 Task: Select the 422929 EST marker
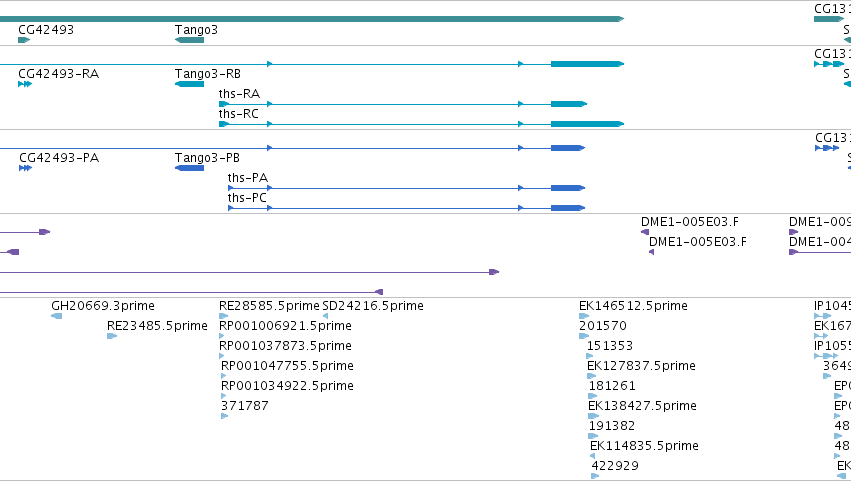pyautogui.click(x=595, y=476)
